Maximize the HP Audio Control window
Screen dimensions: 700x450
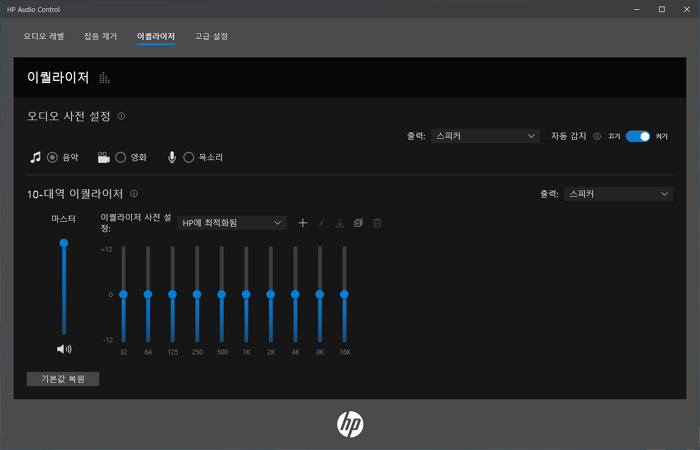tap(662, 9)
